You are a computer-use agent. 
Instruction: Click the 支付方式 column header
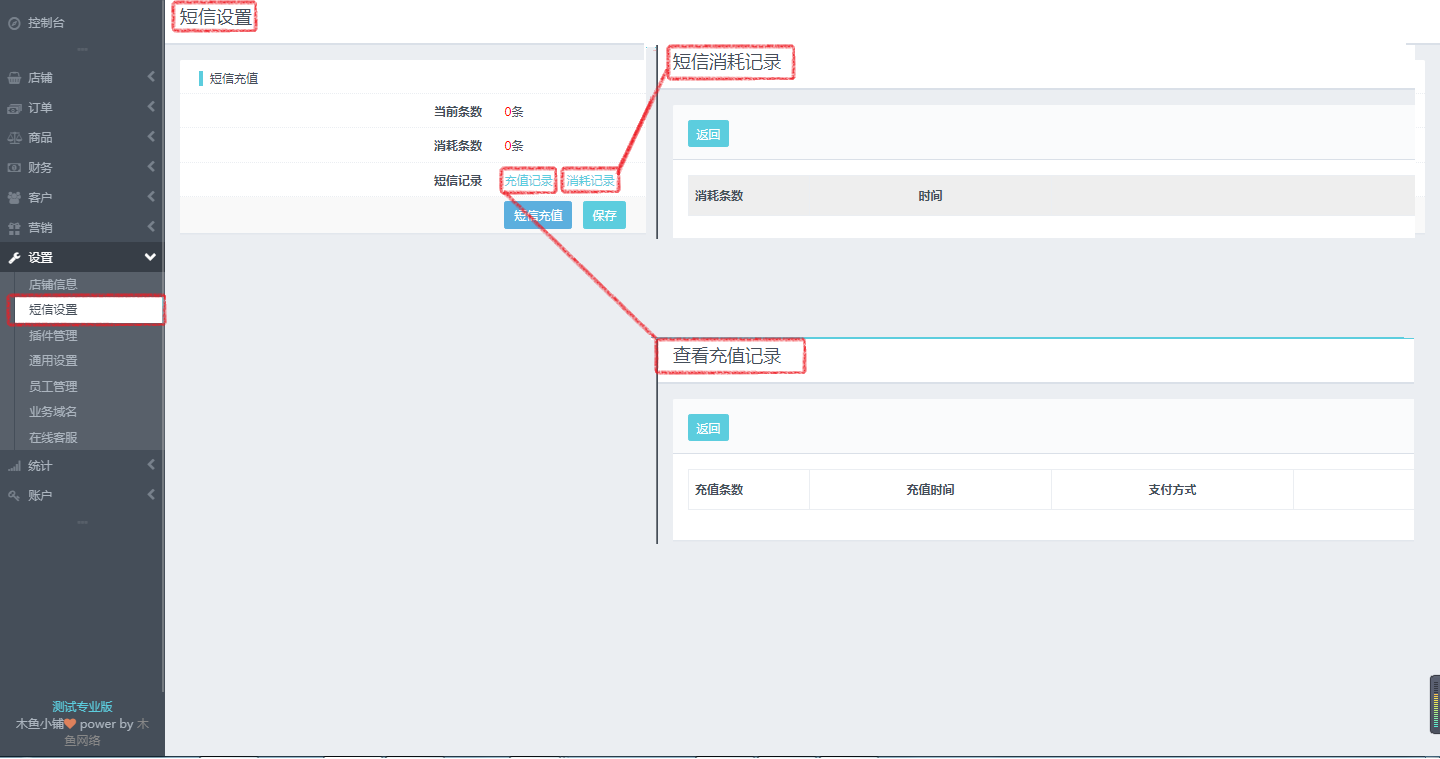click(x=1172, y=490)
